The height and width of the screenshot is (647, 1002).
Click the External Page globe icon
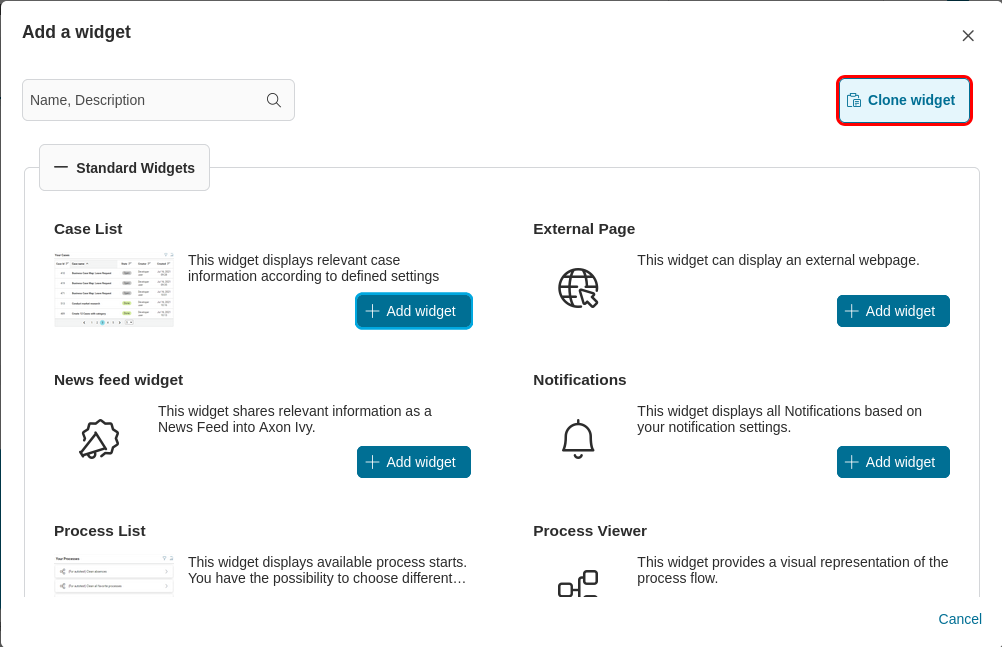578,288
